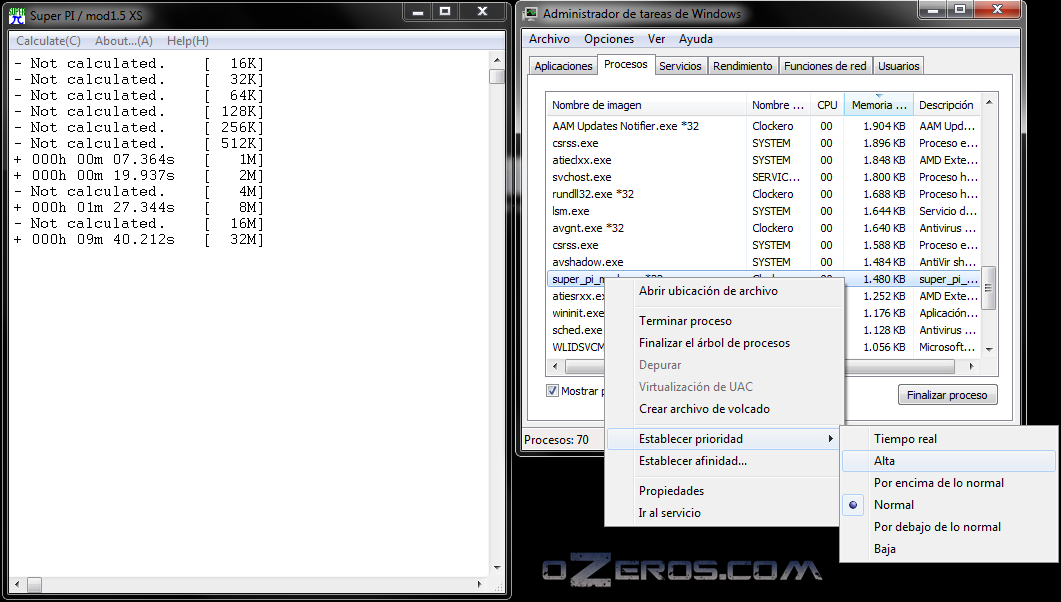
Task: Select Terminar proceso in context menu
Action: coord(685,321)
